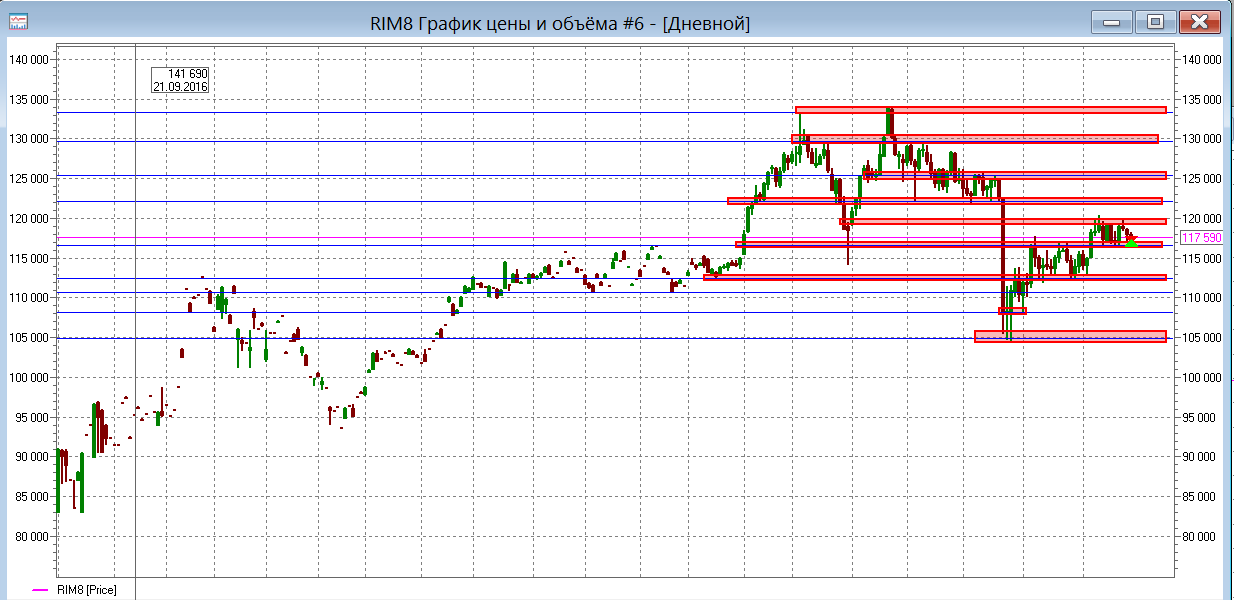Screen dimensions: 1234x600
Task: Click the 95 000 label on left price axis
Action: coord(31,417)
